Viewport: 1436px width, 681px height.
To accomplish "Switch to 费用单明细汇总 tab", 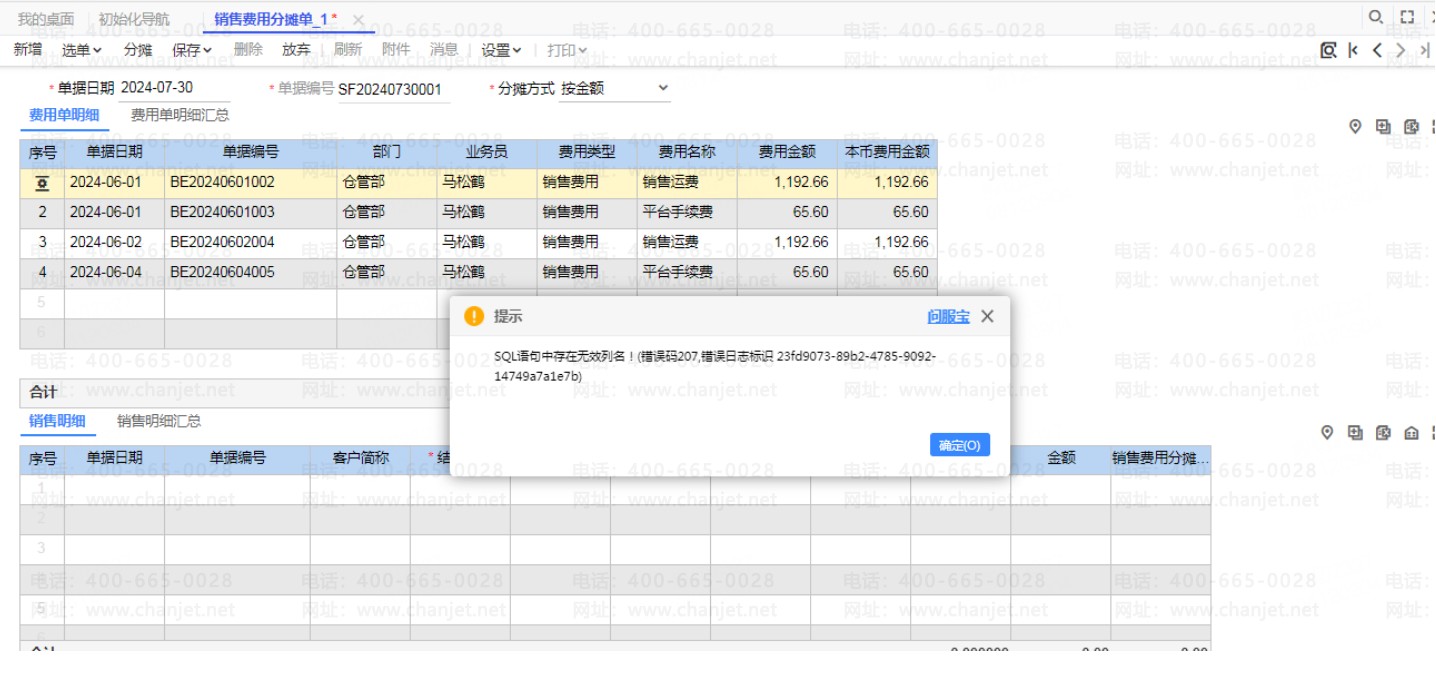I will tap(180, 115).
